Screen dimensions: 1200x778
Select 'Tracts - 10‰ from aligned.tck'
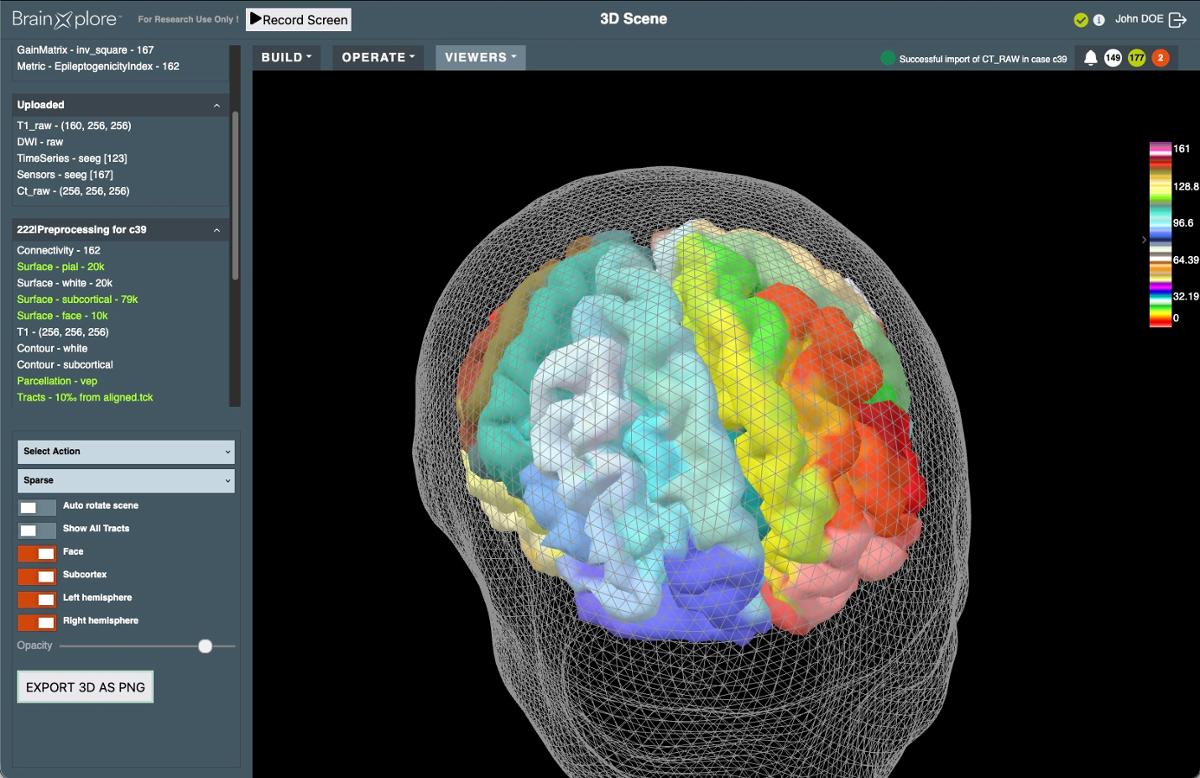click(85, 397)
